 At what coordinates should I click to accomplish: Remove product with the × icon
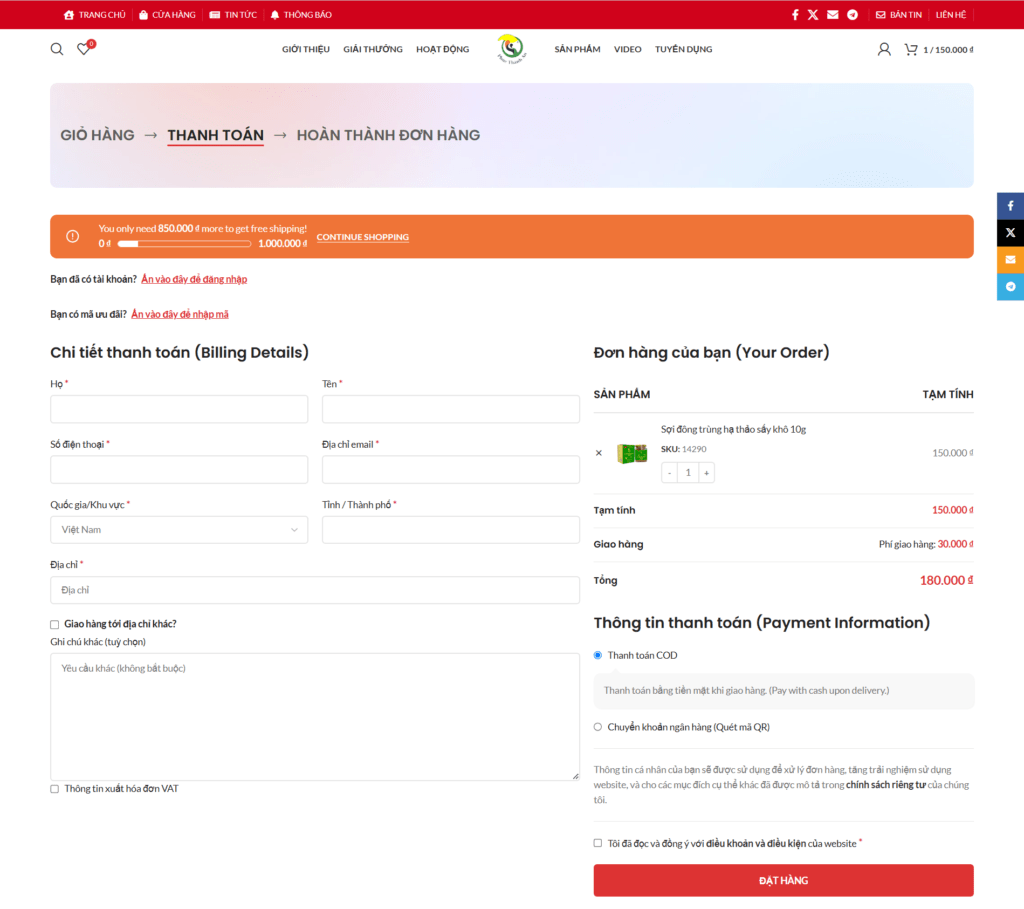coord(599,453)
